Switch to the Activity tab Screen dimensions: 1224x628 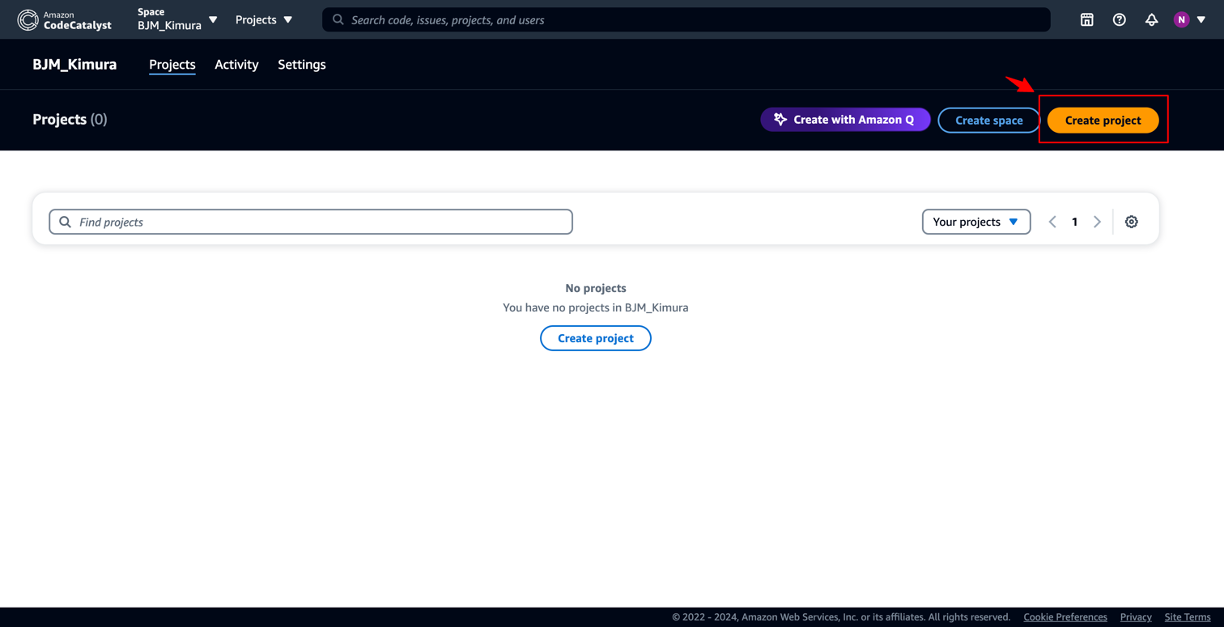[x=236, y=64]
